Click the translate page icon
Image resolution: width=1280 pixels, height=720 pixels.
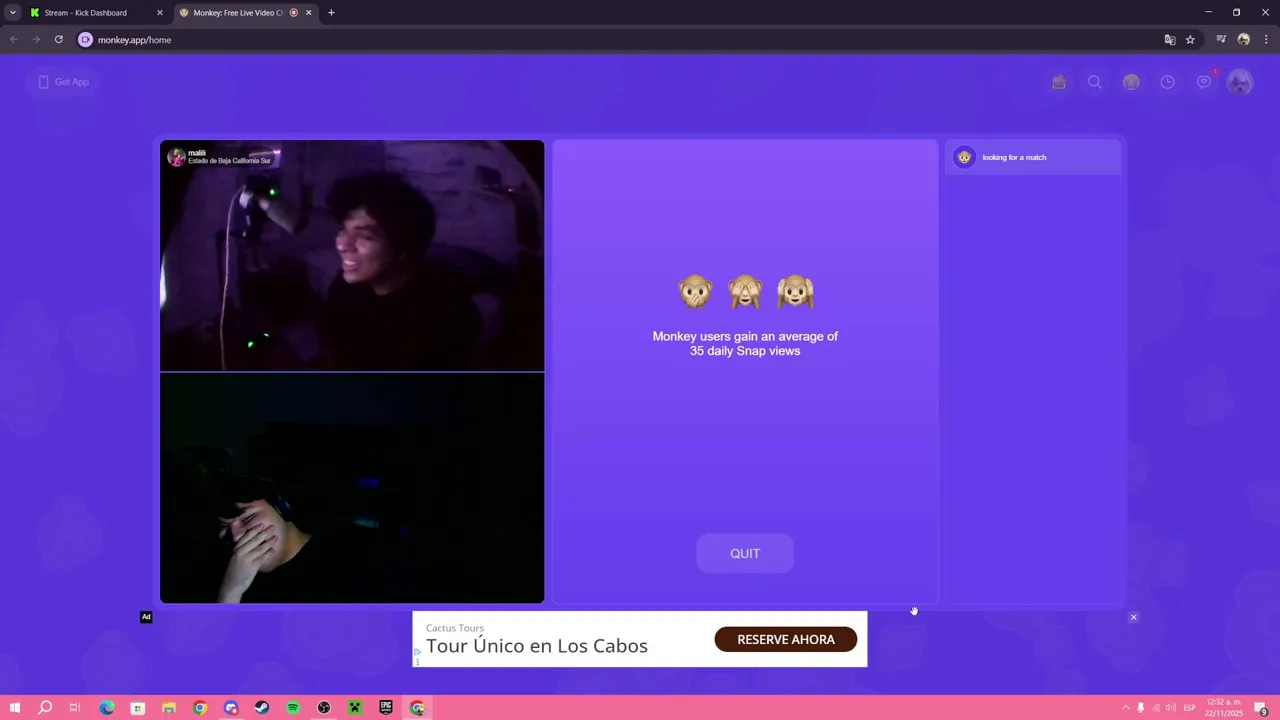(1169, 40)
